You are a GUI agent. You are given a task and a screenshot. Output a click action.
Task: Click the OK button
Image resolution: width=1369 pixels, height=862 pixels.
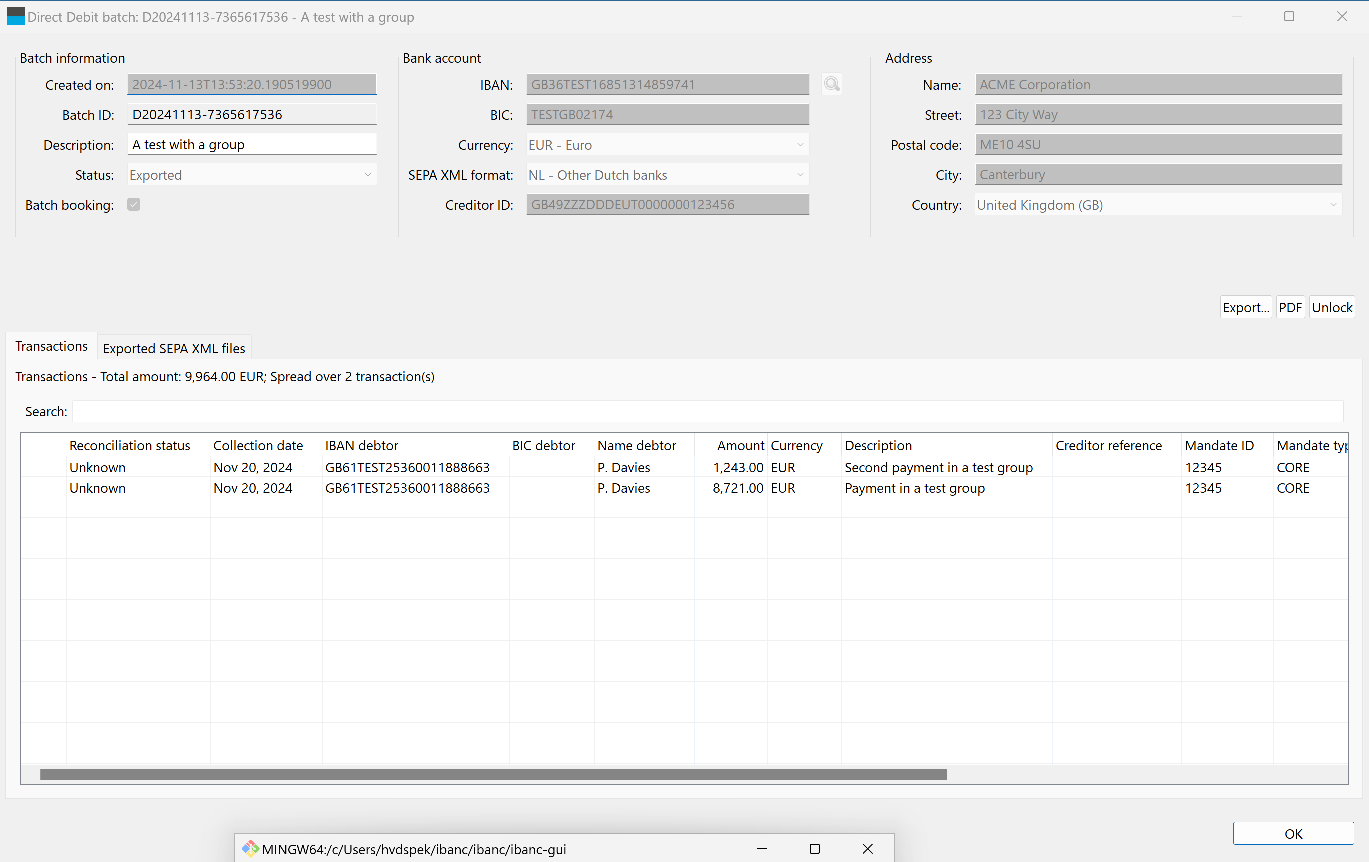point(1293,834)
